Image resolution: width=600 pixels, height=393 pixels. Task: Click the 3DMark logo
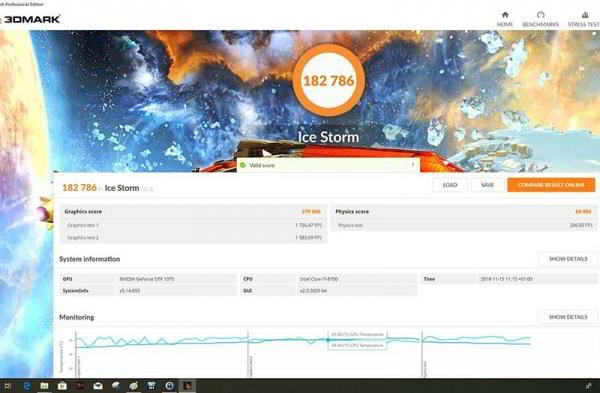31,19
